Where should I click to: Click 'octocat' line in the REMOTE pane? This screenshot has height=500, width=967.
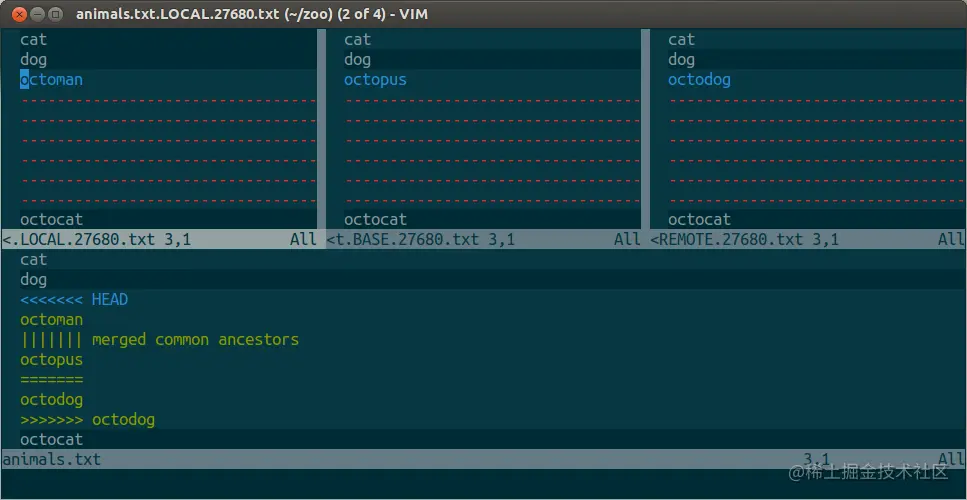699,219
